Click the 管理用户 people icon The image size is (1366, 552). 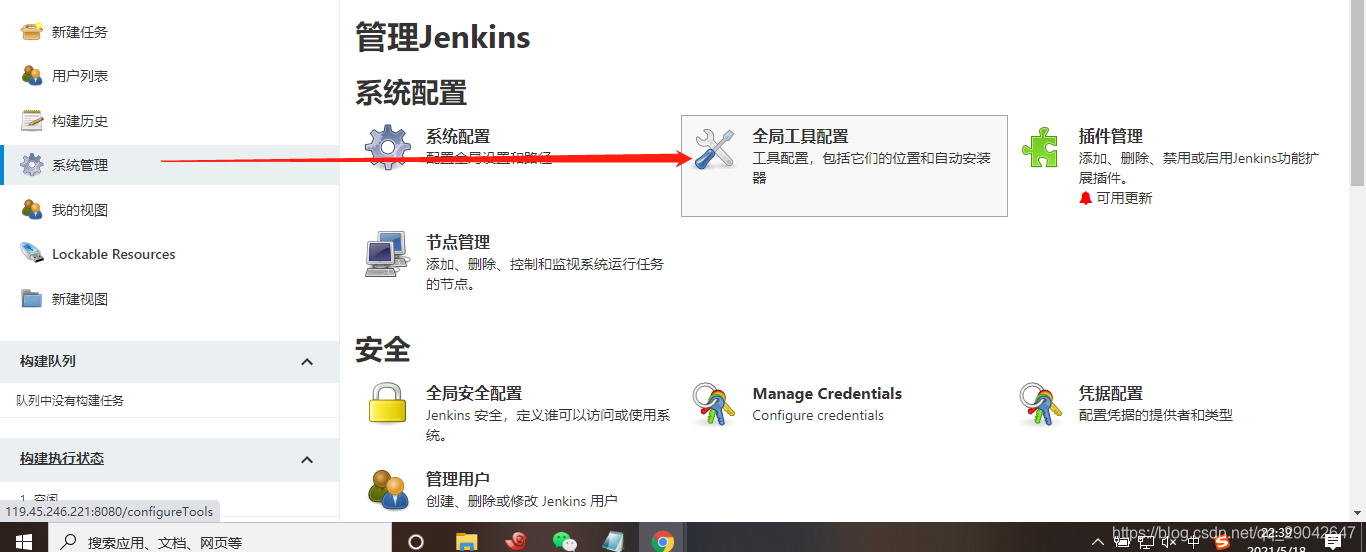click(388, 489)
